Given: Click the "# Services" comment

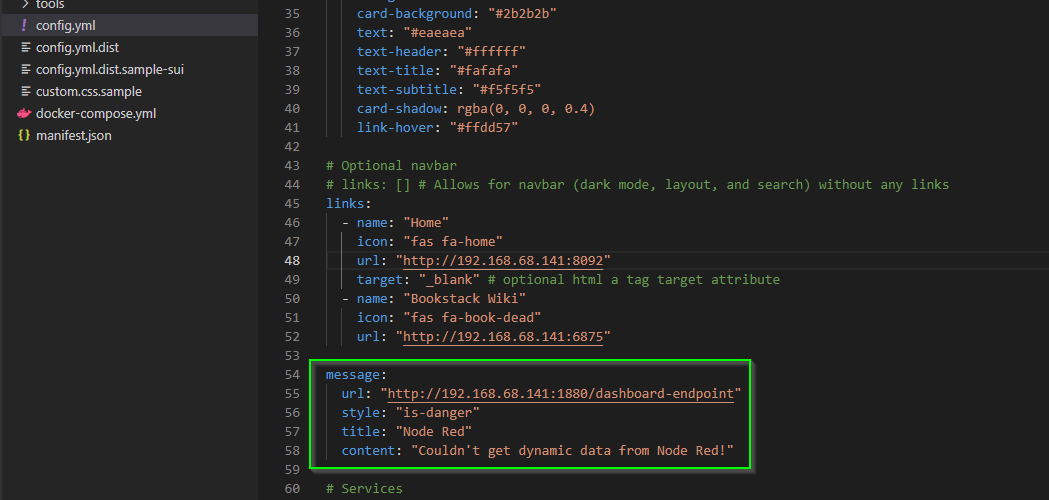Looking at the screenshot, I should coord(364,489).
